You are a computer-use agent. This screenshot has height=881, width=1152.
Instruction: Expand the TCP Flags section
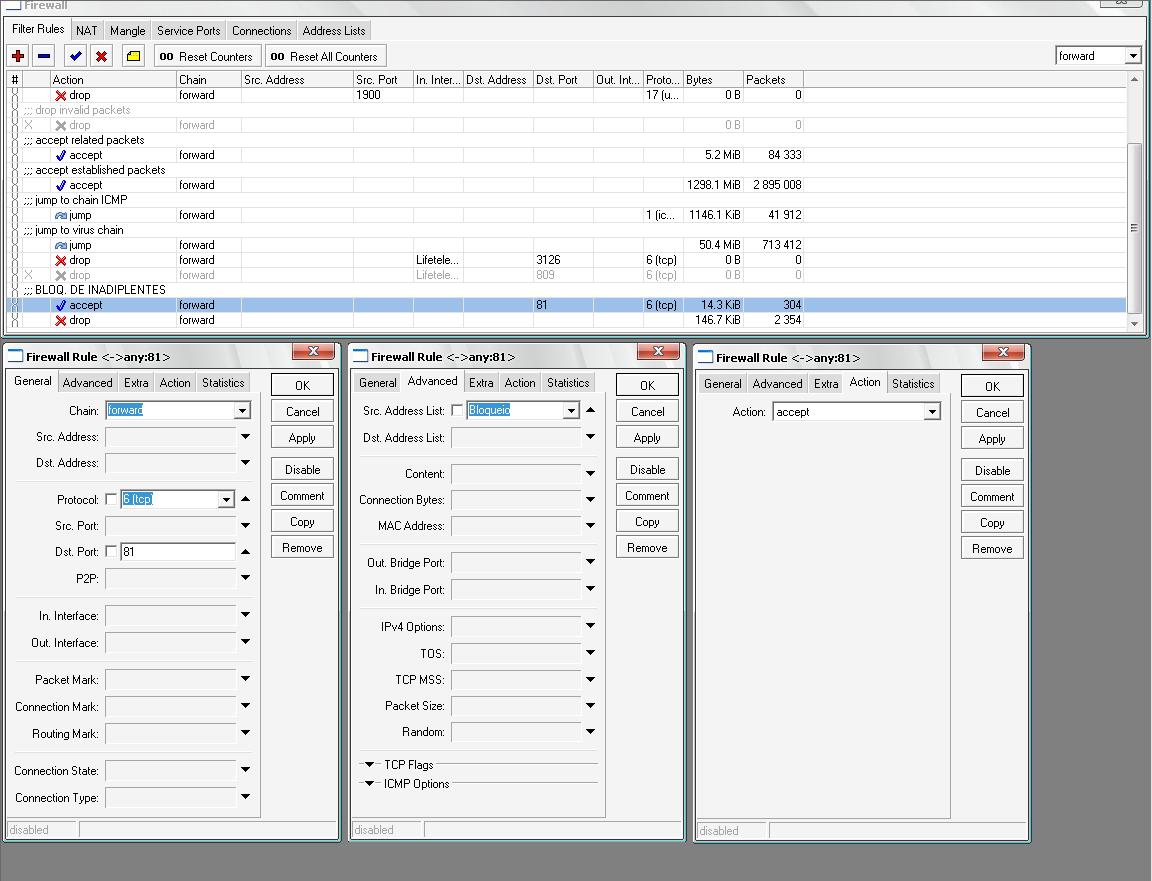369,765
